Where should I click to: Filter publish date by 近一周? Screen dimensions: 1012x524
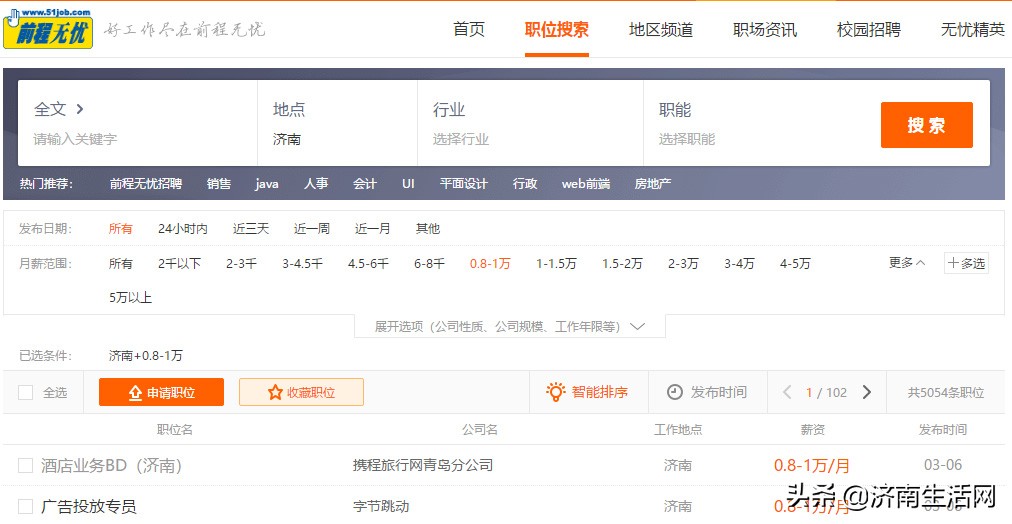click(312, 228)
